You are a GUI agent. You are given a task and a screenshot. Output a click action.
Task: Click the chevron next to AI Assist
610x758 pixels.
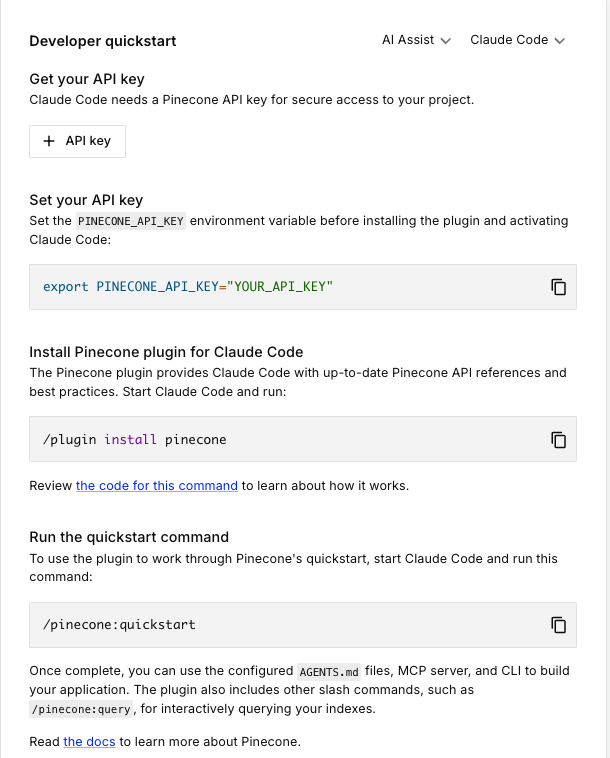click(446, 41)
